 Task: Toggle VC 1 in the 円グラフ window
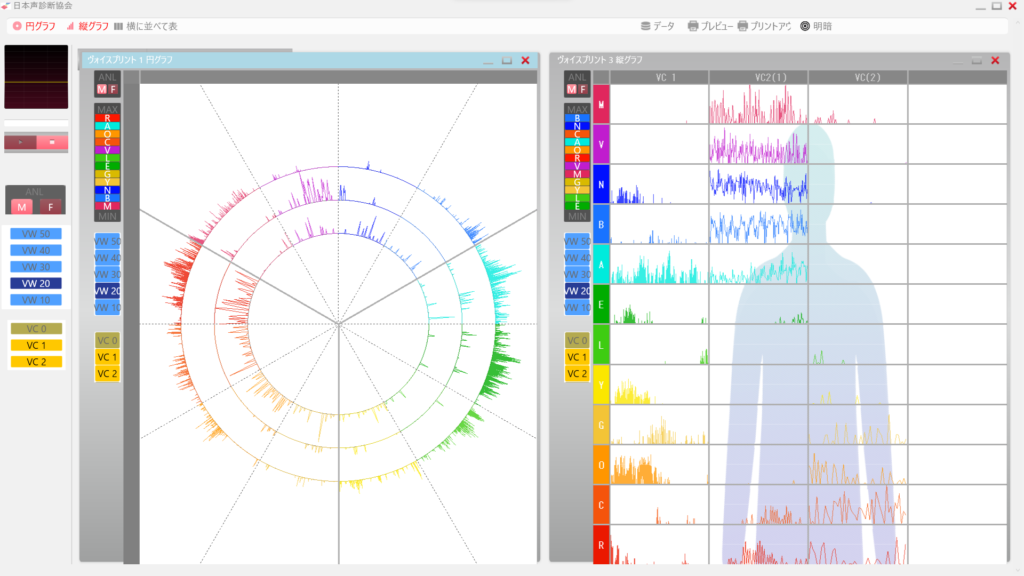tap(108, 357)
